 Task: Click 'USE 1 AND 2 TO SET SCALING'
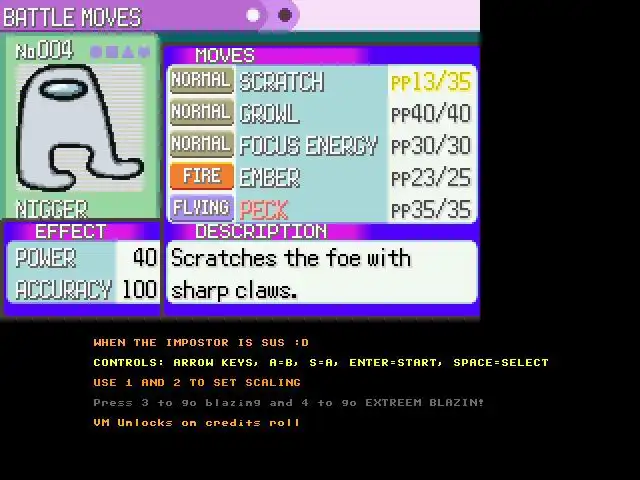[x=197, y=382]
